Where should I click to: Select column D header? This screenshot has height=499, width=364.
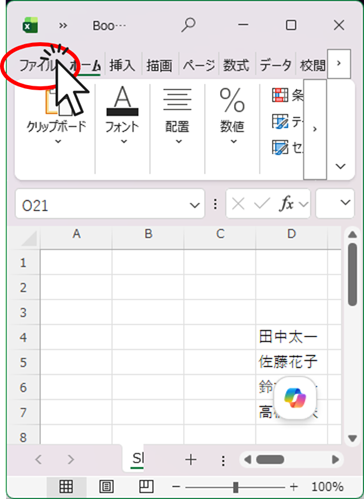pyautogui.click(x=292, y=234)
